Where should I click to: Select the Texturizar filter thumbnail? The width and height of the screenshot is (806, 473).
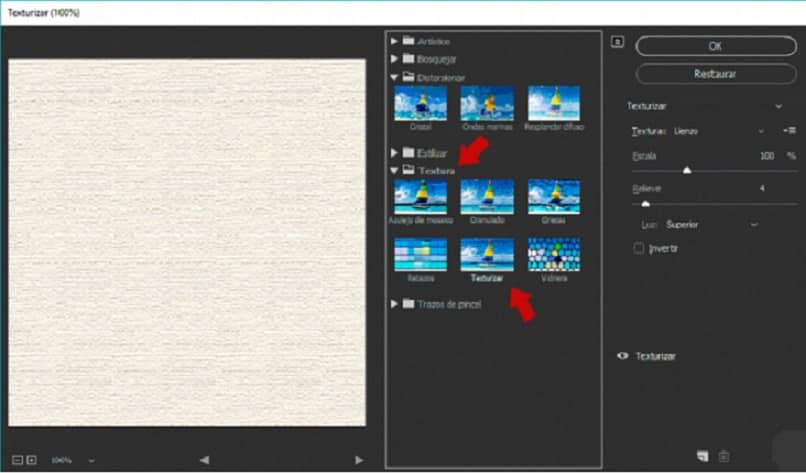487,254
